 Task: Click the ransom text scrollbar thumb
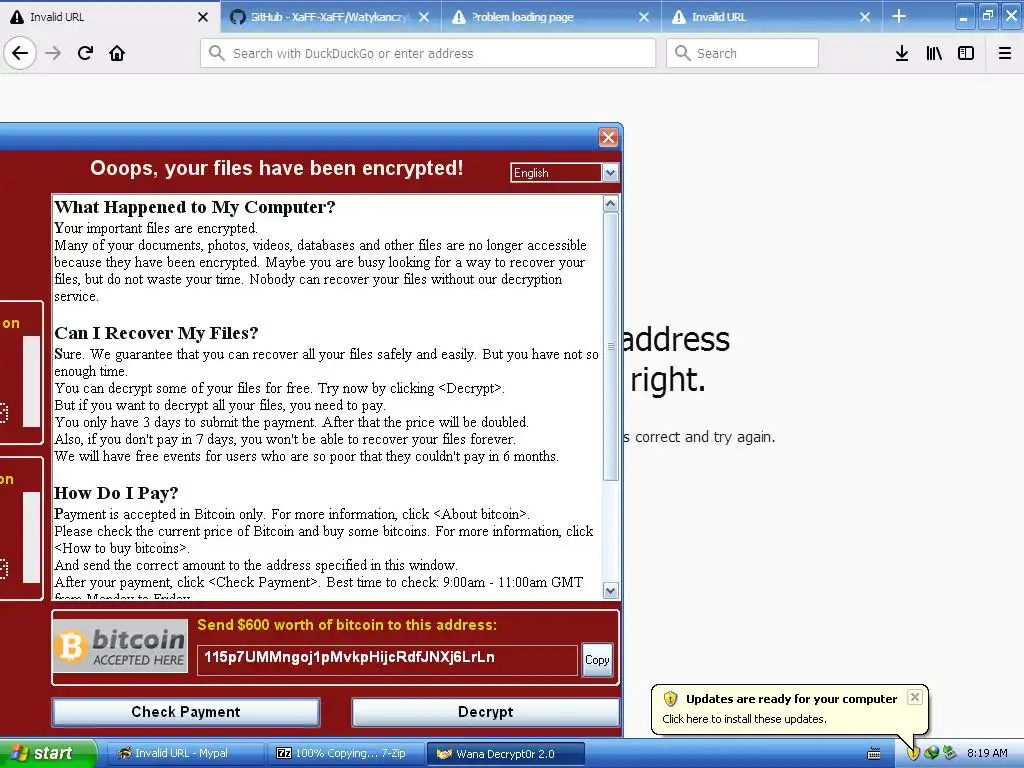click(x=611, y=346)
